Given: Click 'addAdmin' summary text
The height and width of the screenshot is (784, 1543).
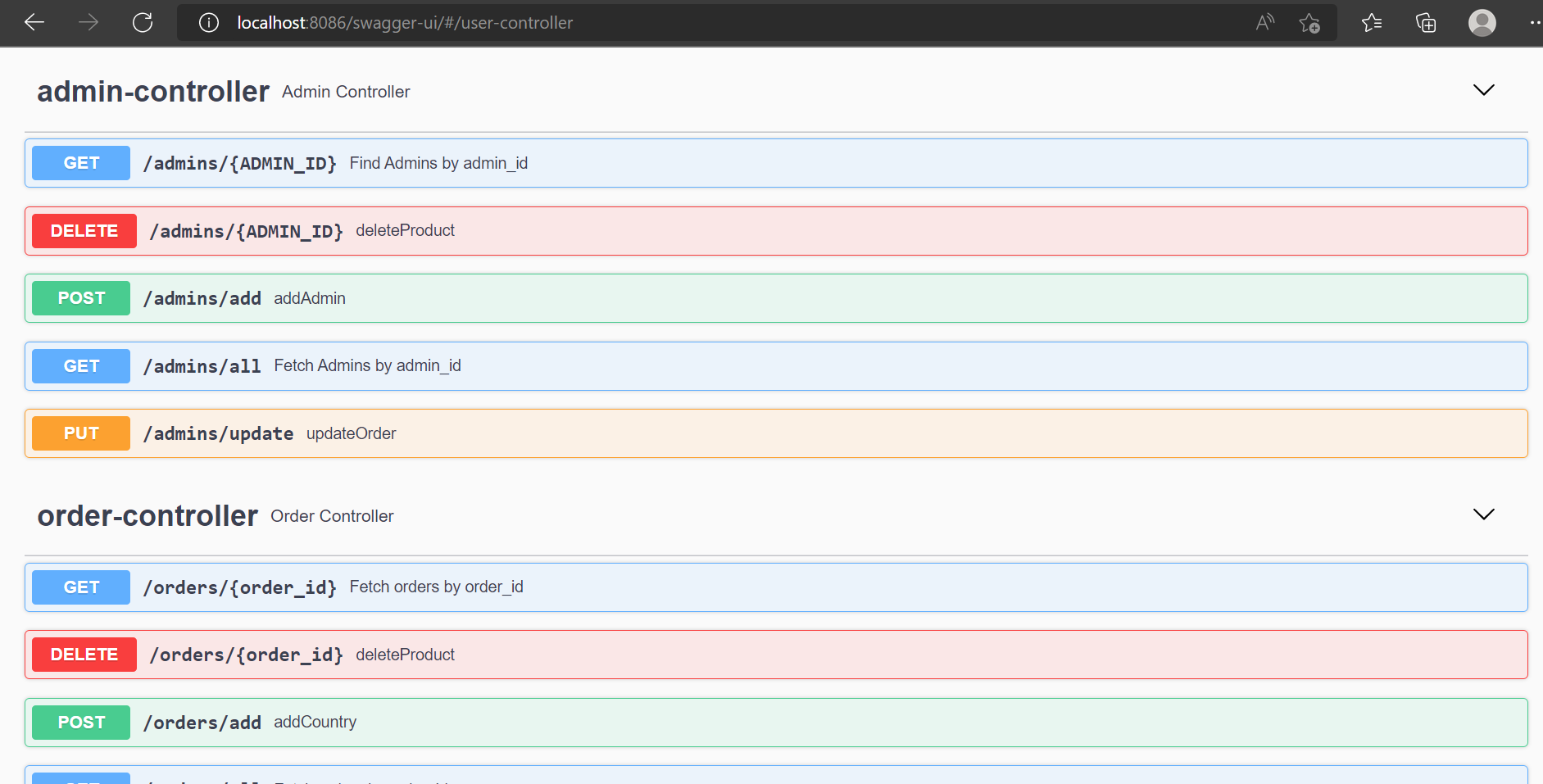Looking at the screenshot, I should pos(310,298).
